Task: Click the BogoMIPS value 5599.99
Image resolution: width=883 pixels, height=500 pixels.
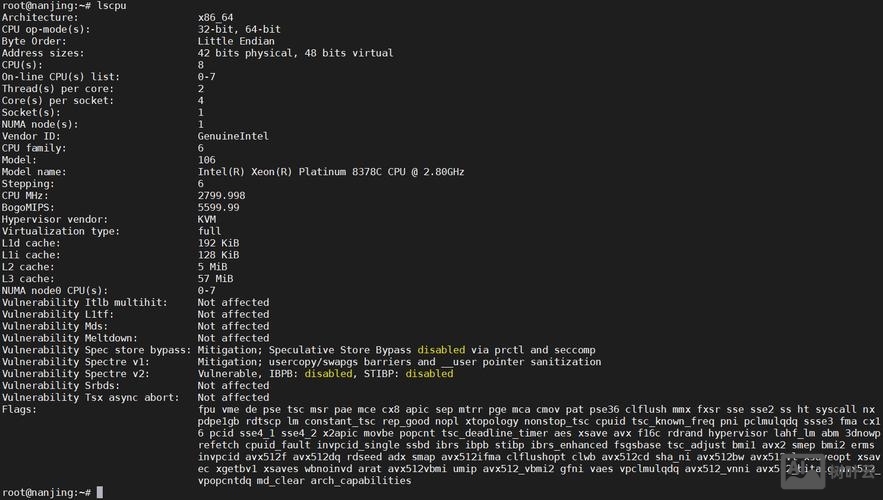Action: click(x=218, y=207)
